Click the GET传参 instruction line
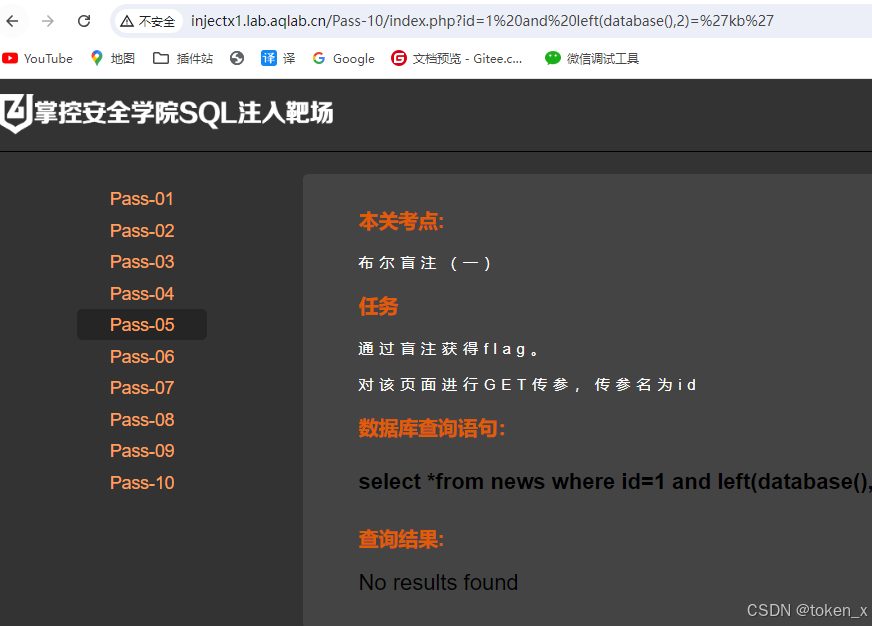Screen dimensions: 872x626 pyautogui.click(x=527, y=385)
